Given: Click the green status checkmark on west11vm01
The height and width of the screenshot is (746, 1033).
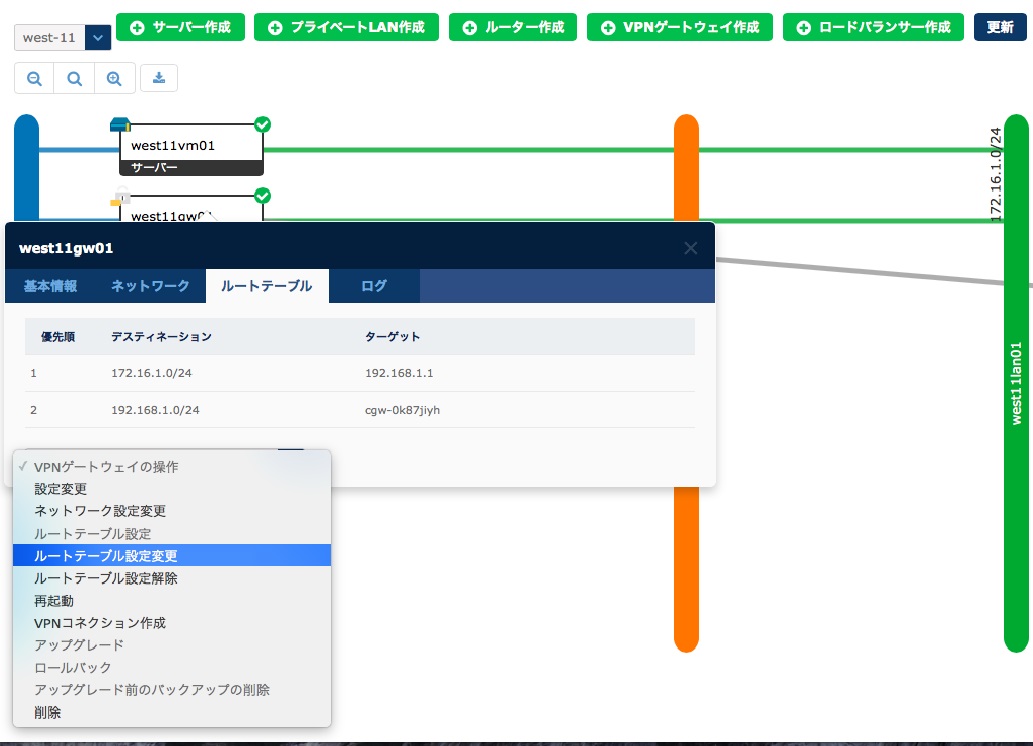Looking at the screenshot, I should click(262, 124).
